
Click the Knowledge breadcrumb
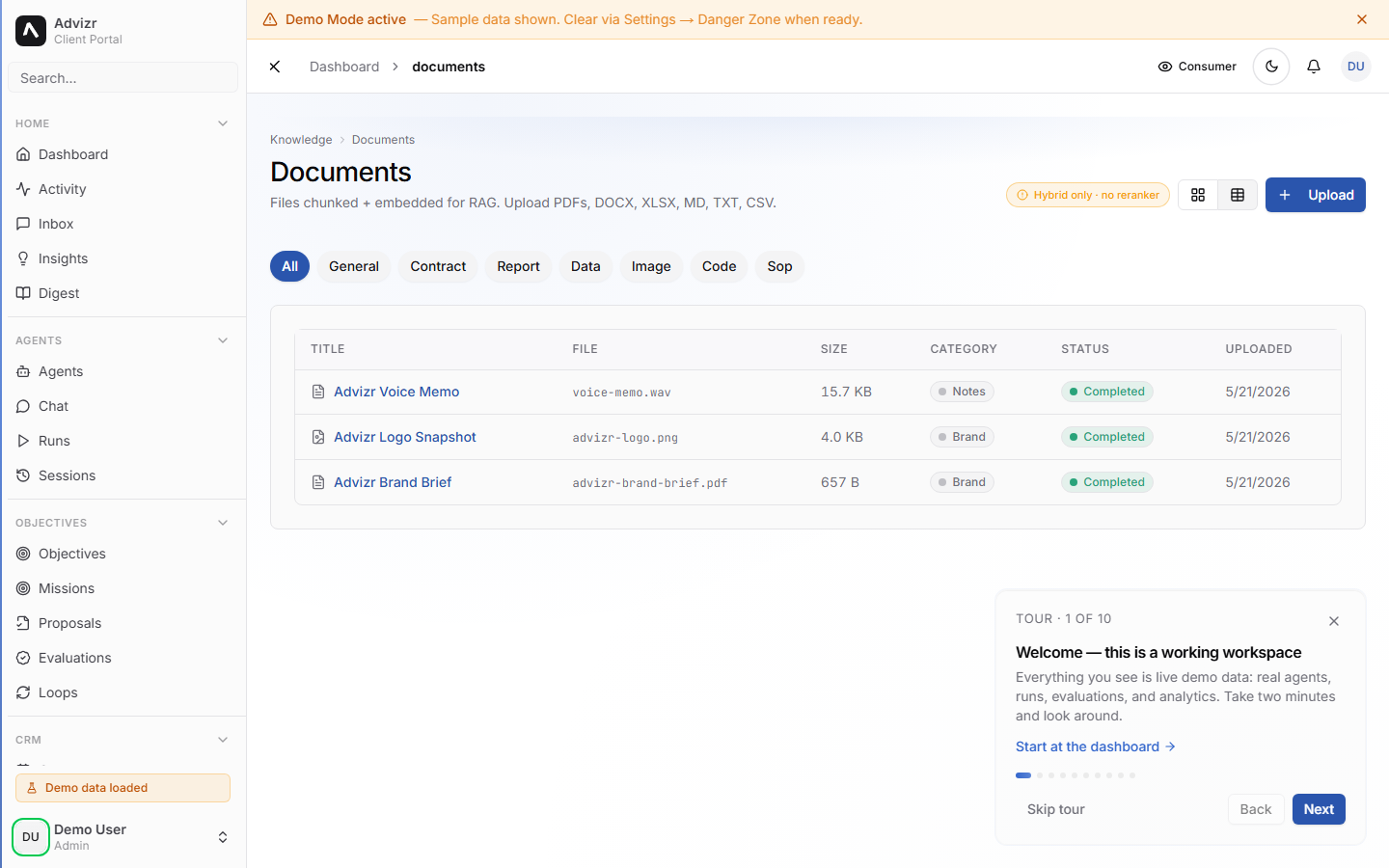[301, 140]
